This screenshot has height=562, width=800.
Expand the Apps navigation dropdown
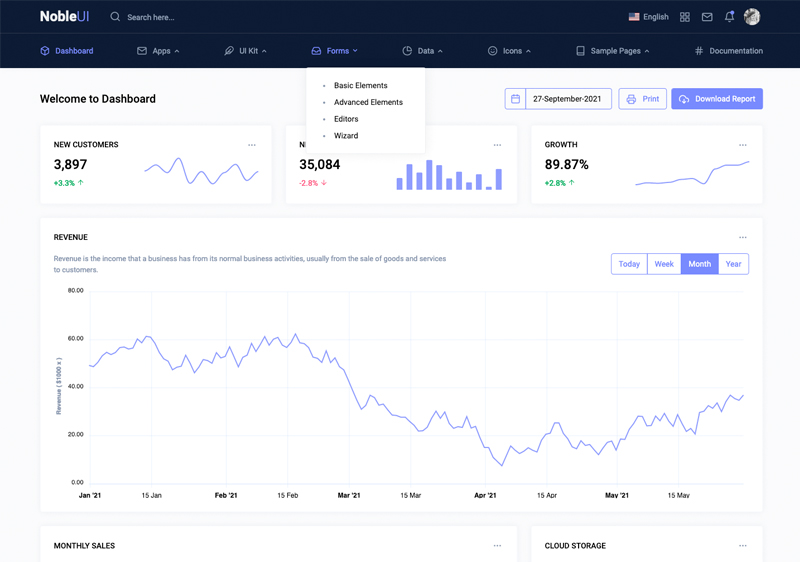(158, 51)
